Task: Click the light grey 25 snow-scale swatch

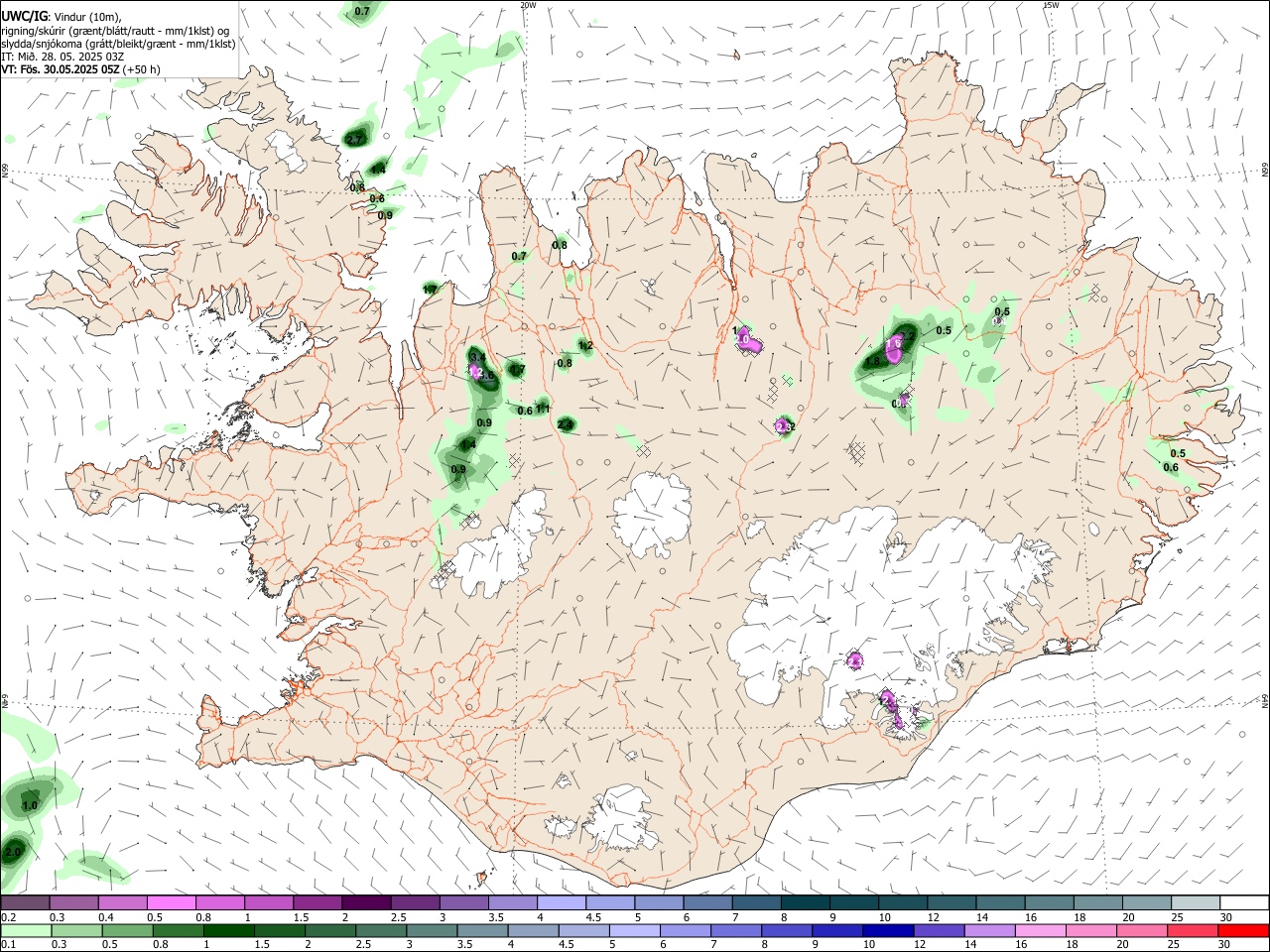Action: [x=1197, y=902]
